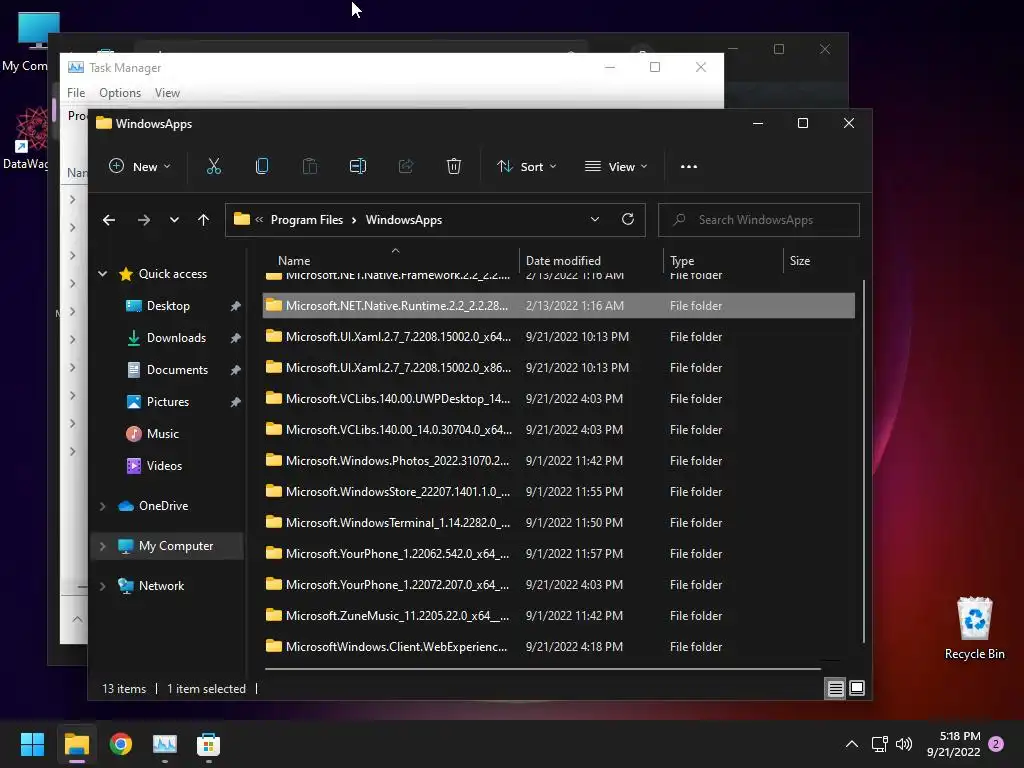The height and width of the screenshot is (768, 1024).
Task: Select Microsoft.WindowsTerminal_1.14.2282.0 folder
Action: click(558, 522)
